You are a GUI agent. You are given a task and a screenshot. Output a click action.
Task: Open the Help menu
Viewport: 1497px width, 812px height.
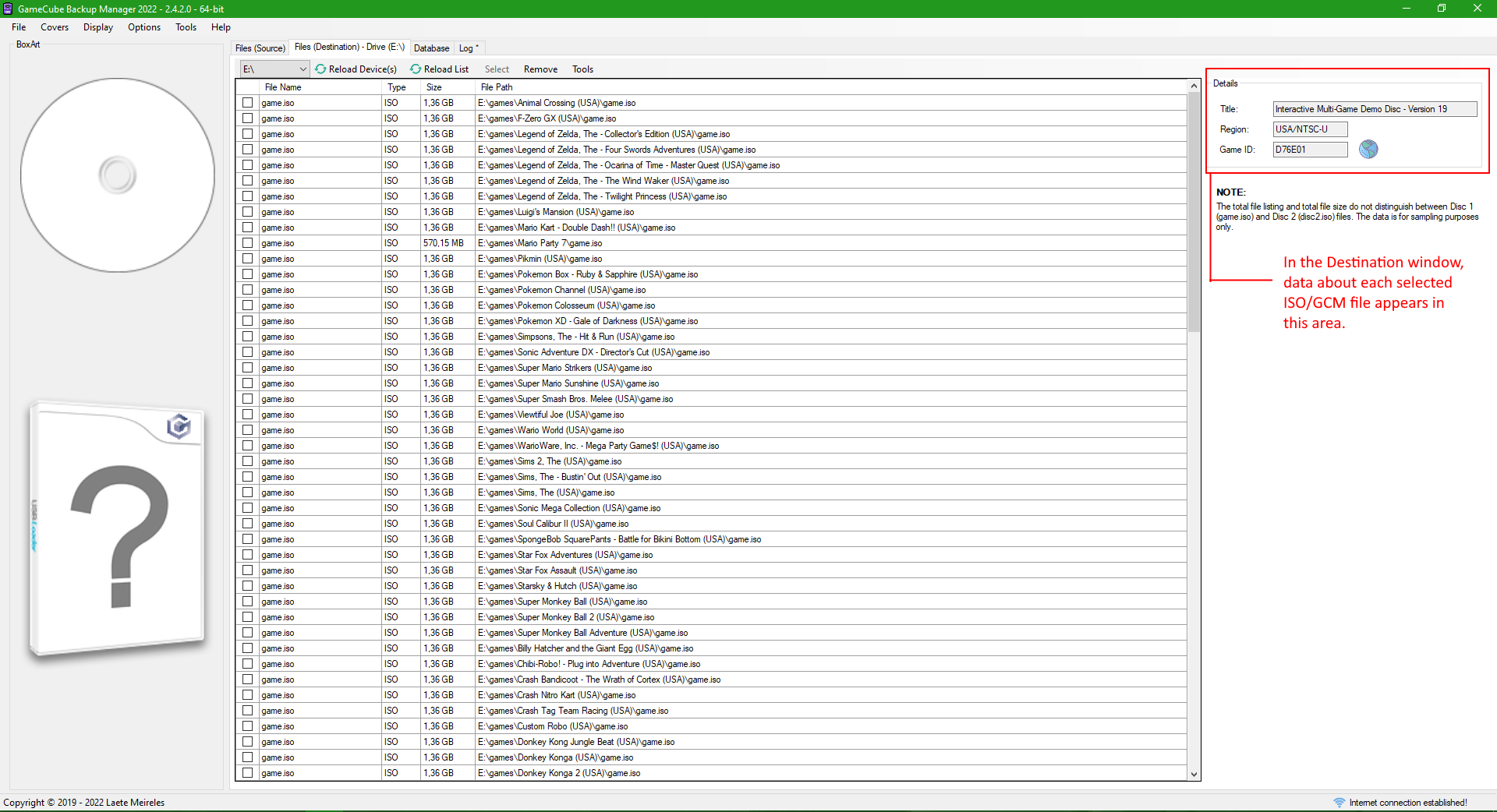point(221,27)
